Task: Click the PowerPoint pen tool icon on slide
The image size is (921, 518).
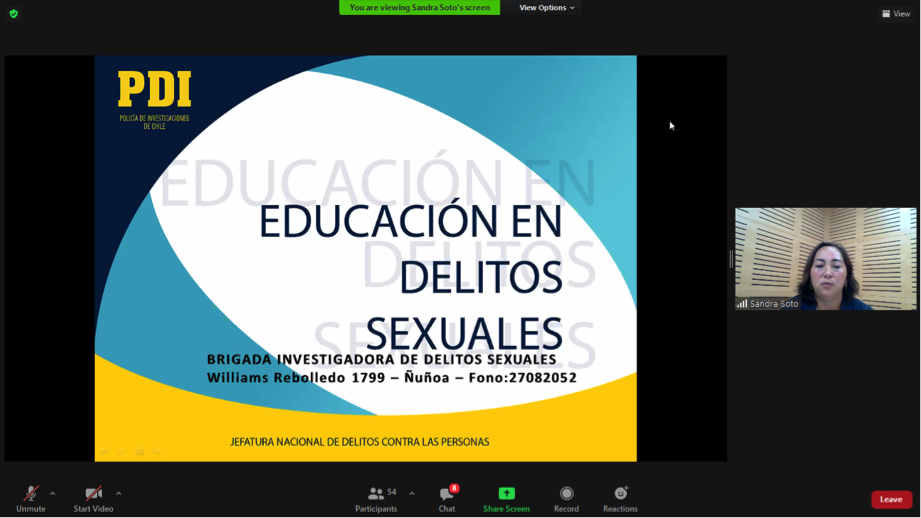Action: pos(122,453)
